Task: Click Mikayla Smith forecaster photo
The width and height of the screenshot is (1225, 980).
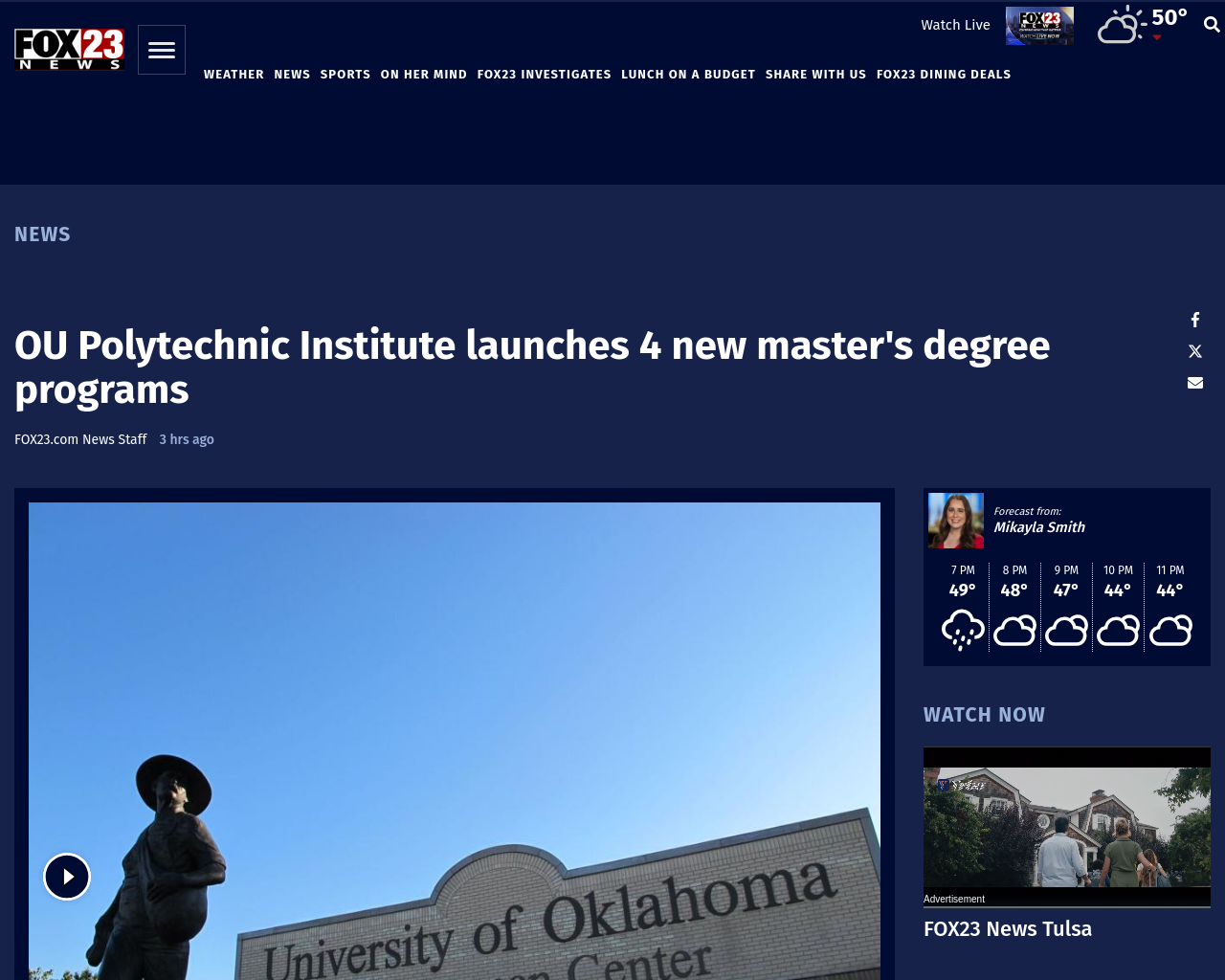Action: pyautogui.click(x=956, y=521)
